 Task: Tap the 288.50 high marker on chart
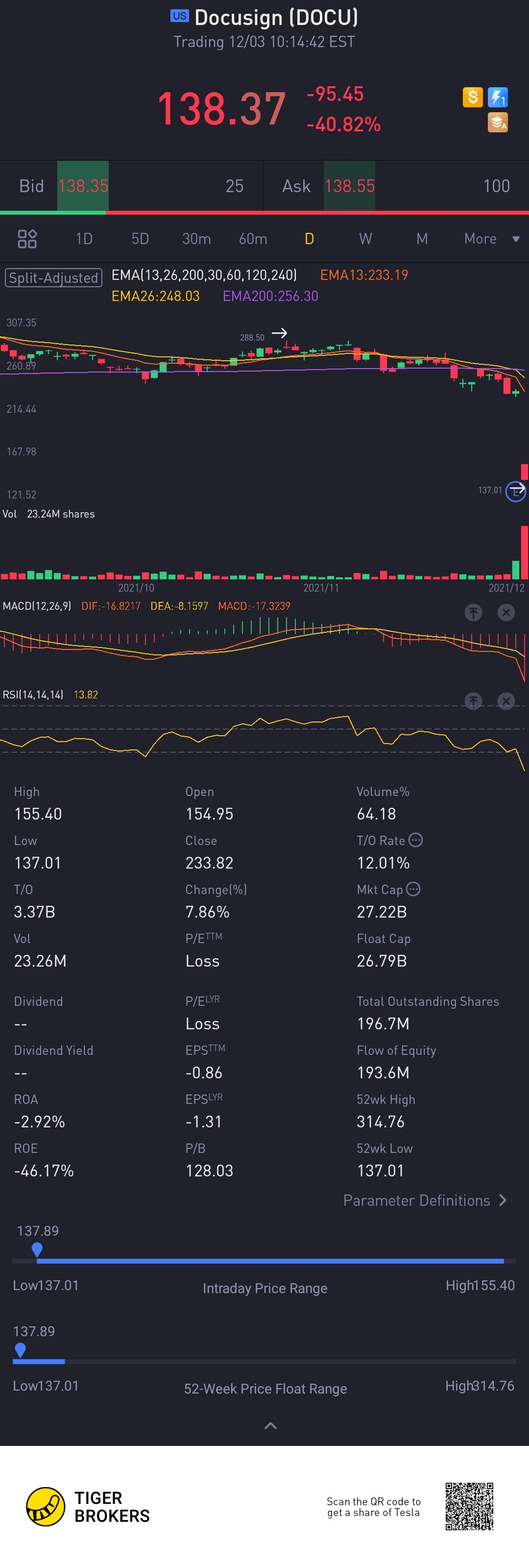click(x=252, y=337)
